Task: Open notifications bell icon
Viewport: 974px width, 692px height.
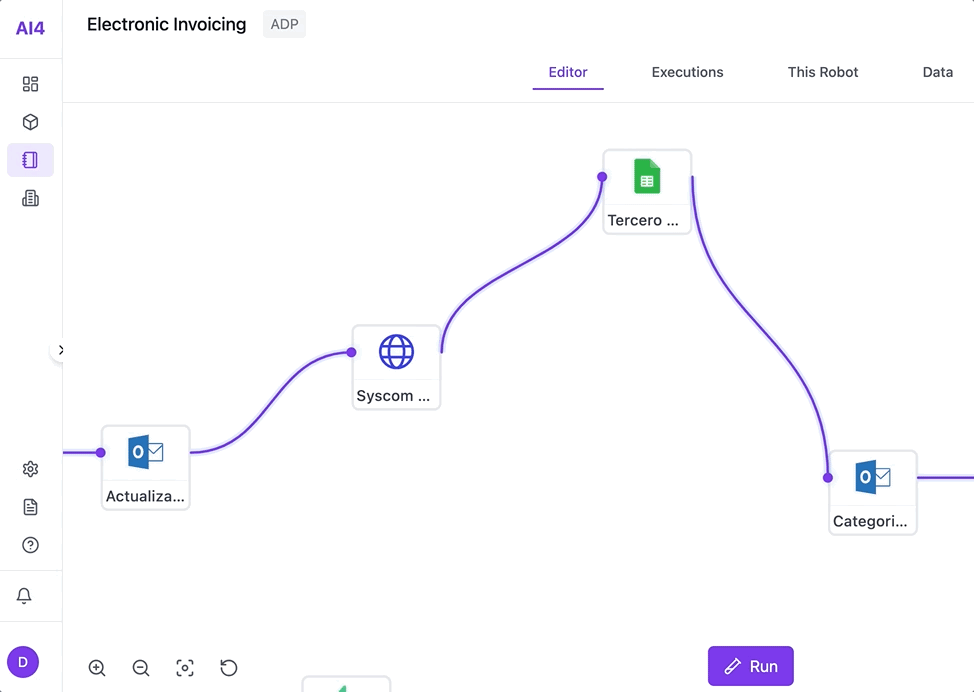Action: (24, 596)
